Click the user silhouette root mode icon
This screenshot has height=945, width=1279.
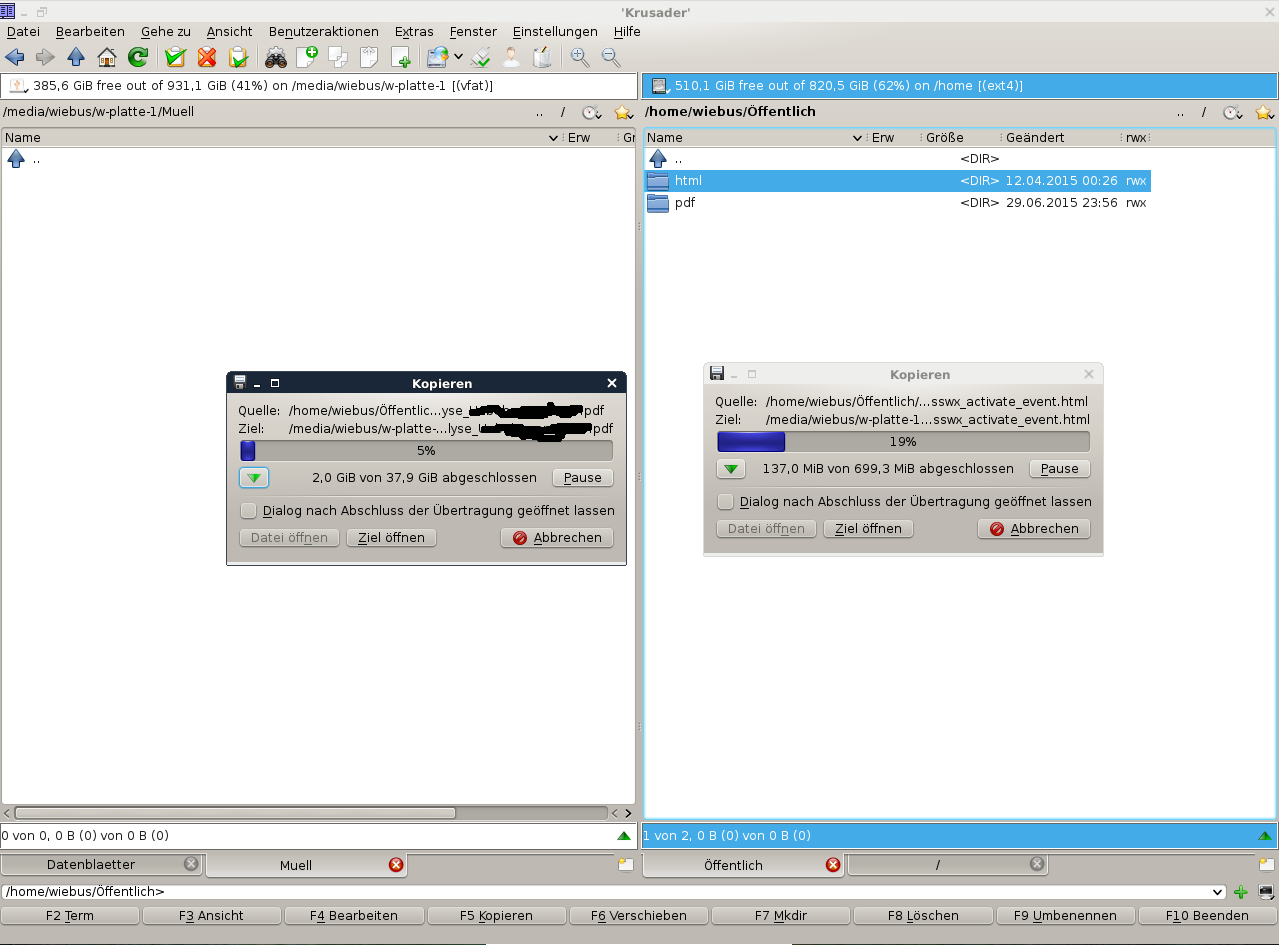click(x=511, y=57)
